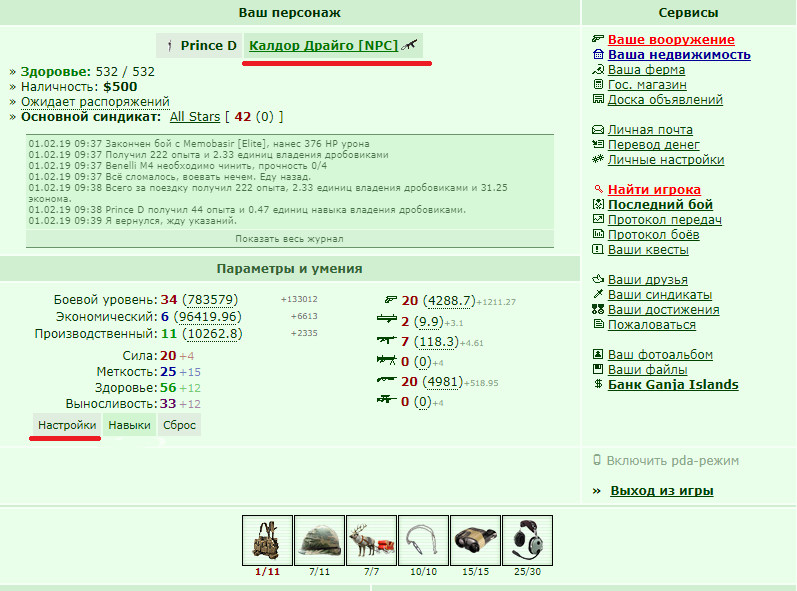Click combat experience value 783579

pyautogui.click(x=210, y=300)
